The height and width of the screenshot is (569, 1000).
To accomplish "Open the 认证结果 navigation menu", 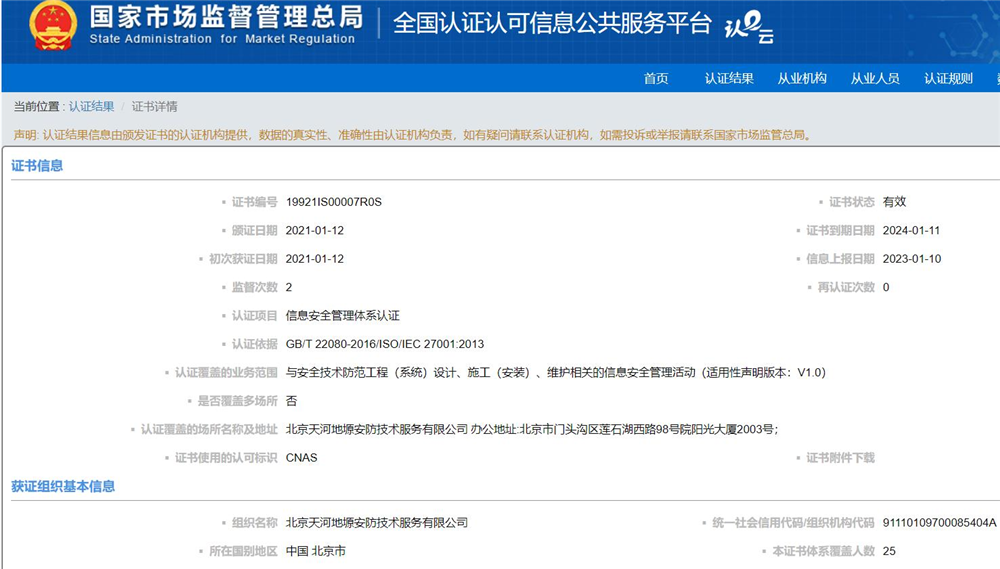I will pyautogui.click(x=729, y=78).
